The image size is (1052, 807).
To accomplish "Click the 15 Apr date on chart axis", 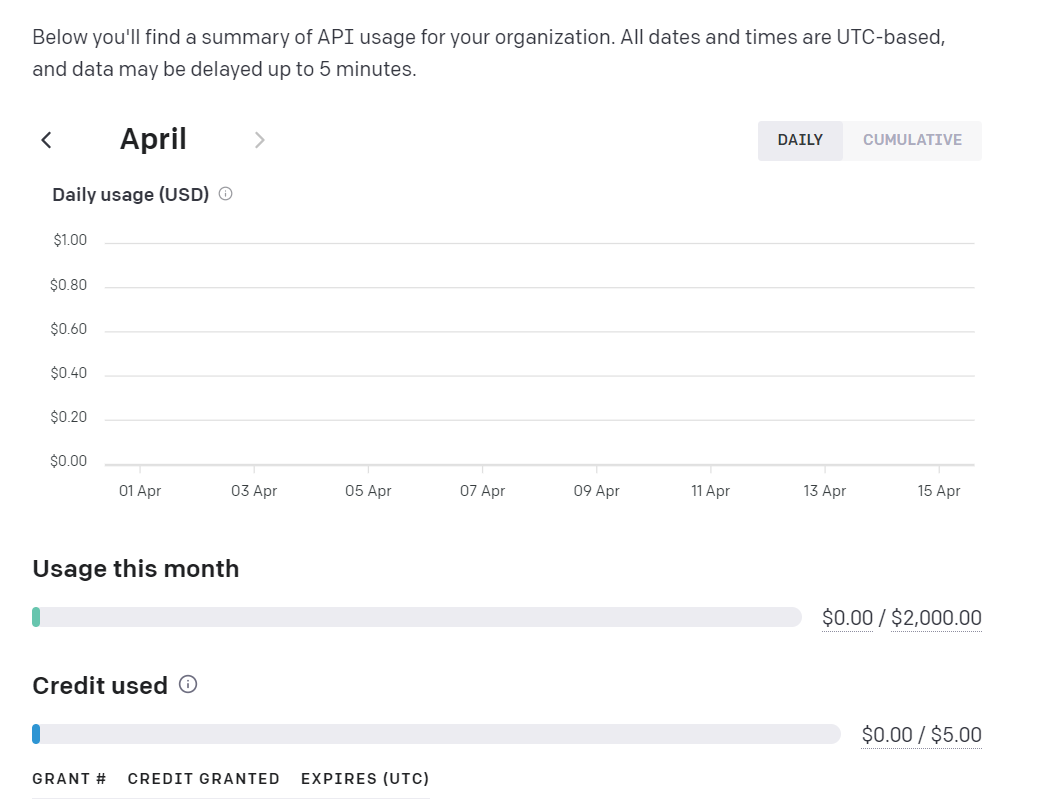I will [x=939, y=491].
